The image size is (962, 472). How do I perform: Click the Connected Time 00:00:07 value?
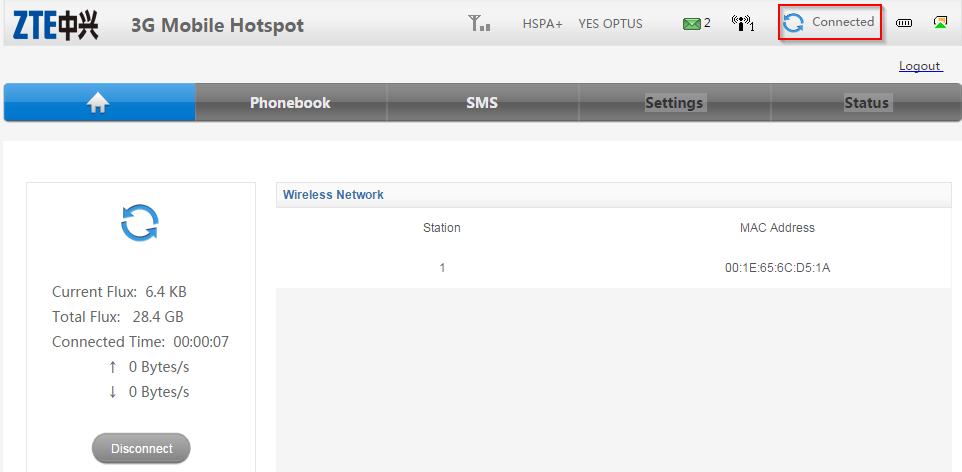click(201, 342)
